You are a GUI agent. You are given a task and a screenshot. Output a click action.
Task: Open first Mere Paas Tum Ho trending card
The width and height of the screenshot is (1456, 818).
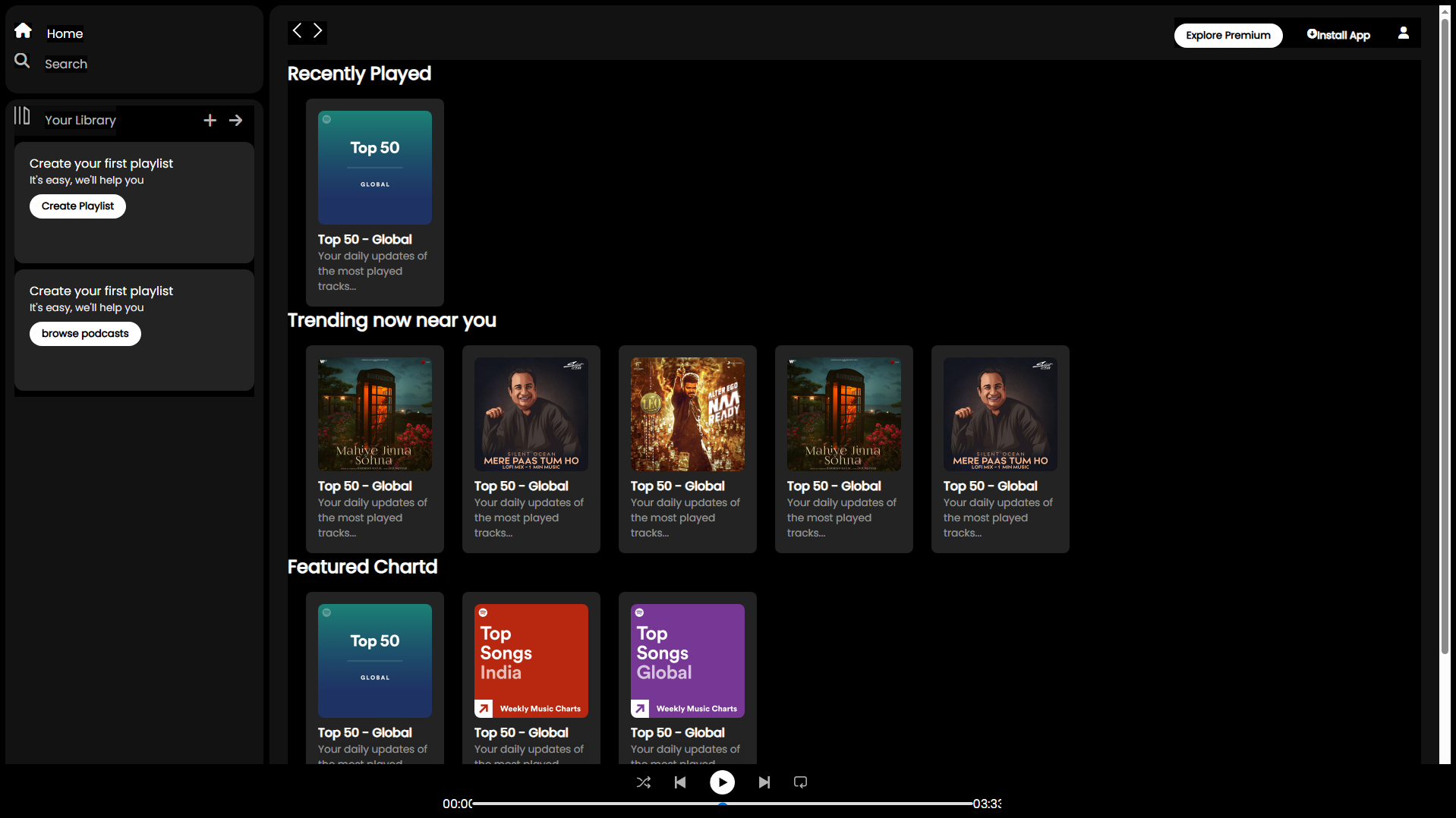(x=531, y=449)
